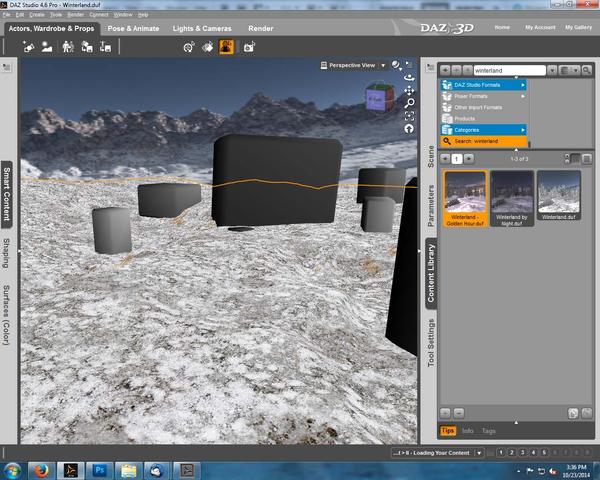This screenshot has height=480, width=600.
Task: Select the Winterland by Night.duf thumbnail
Action: [512, 199]
